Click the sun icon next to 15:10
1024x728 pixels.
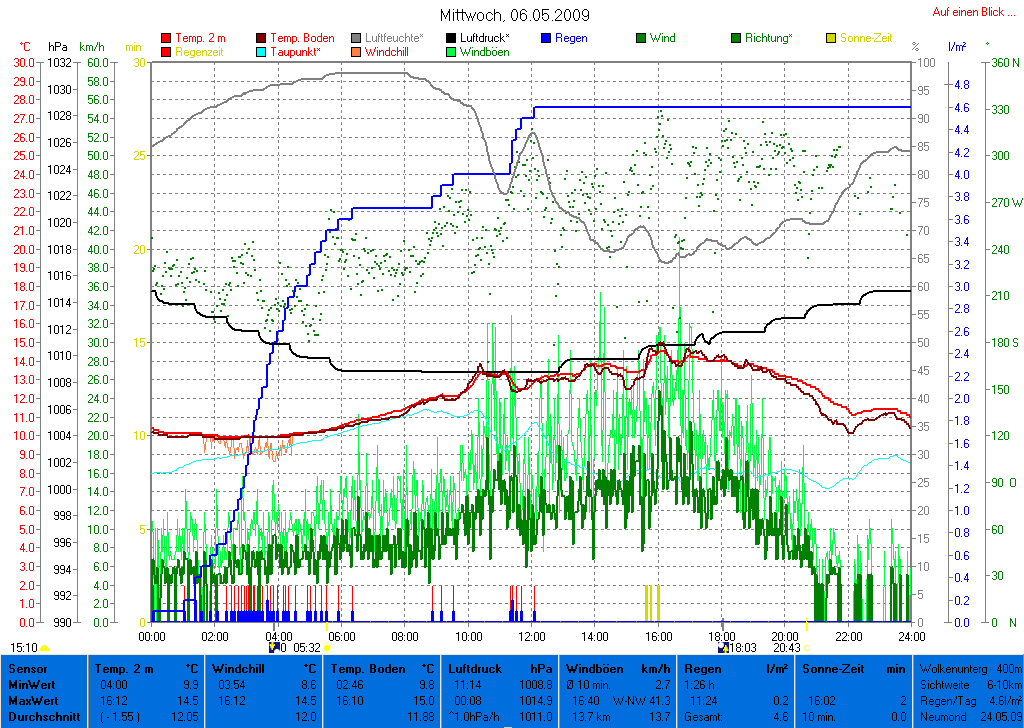coord(45,648)
